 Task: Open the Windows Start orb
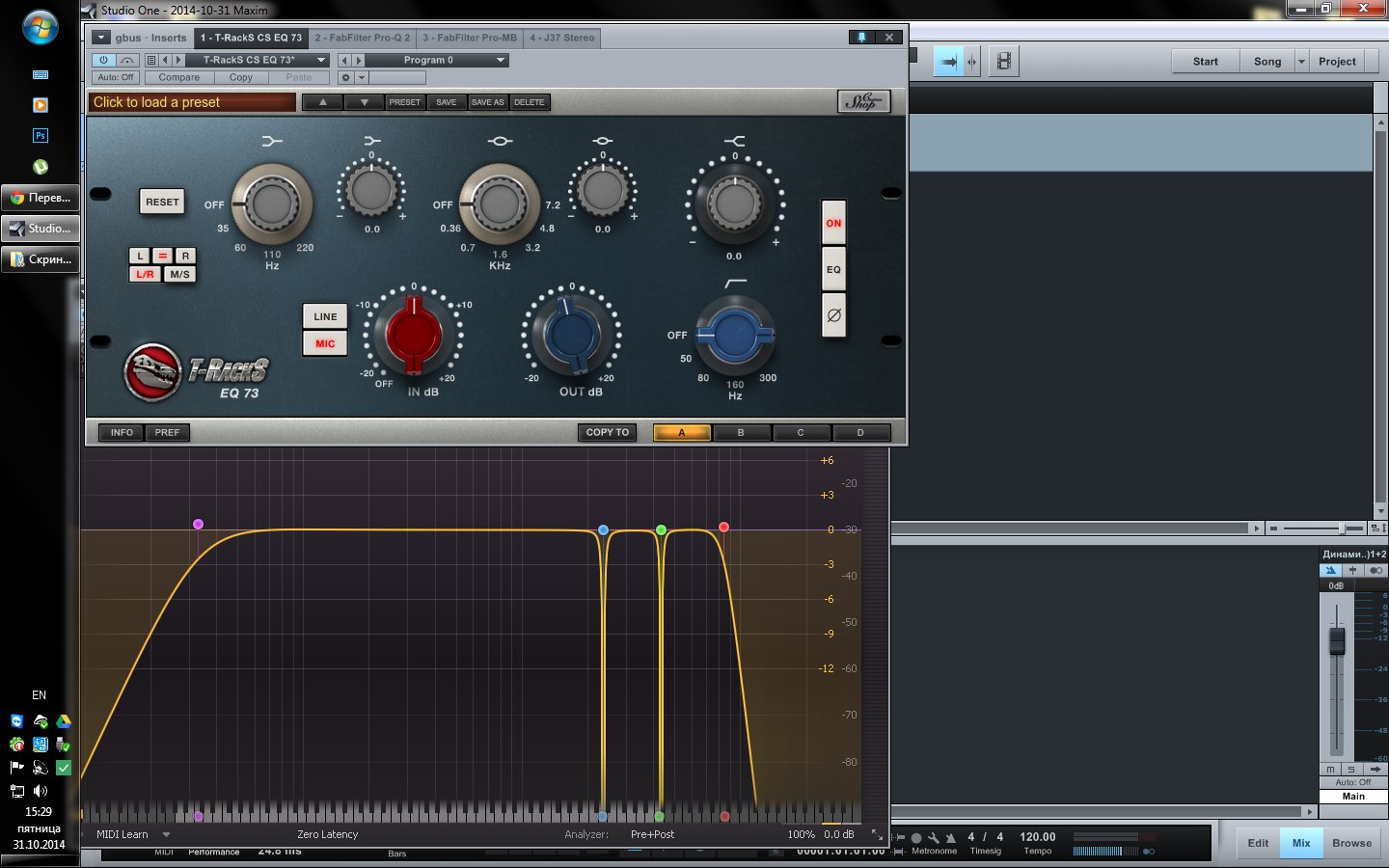coord(41,28)
